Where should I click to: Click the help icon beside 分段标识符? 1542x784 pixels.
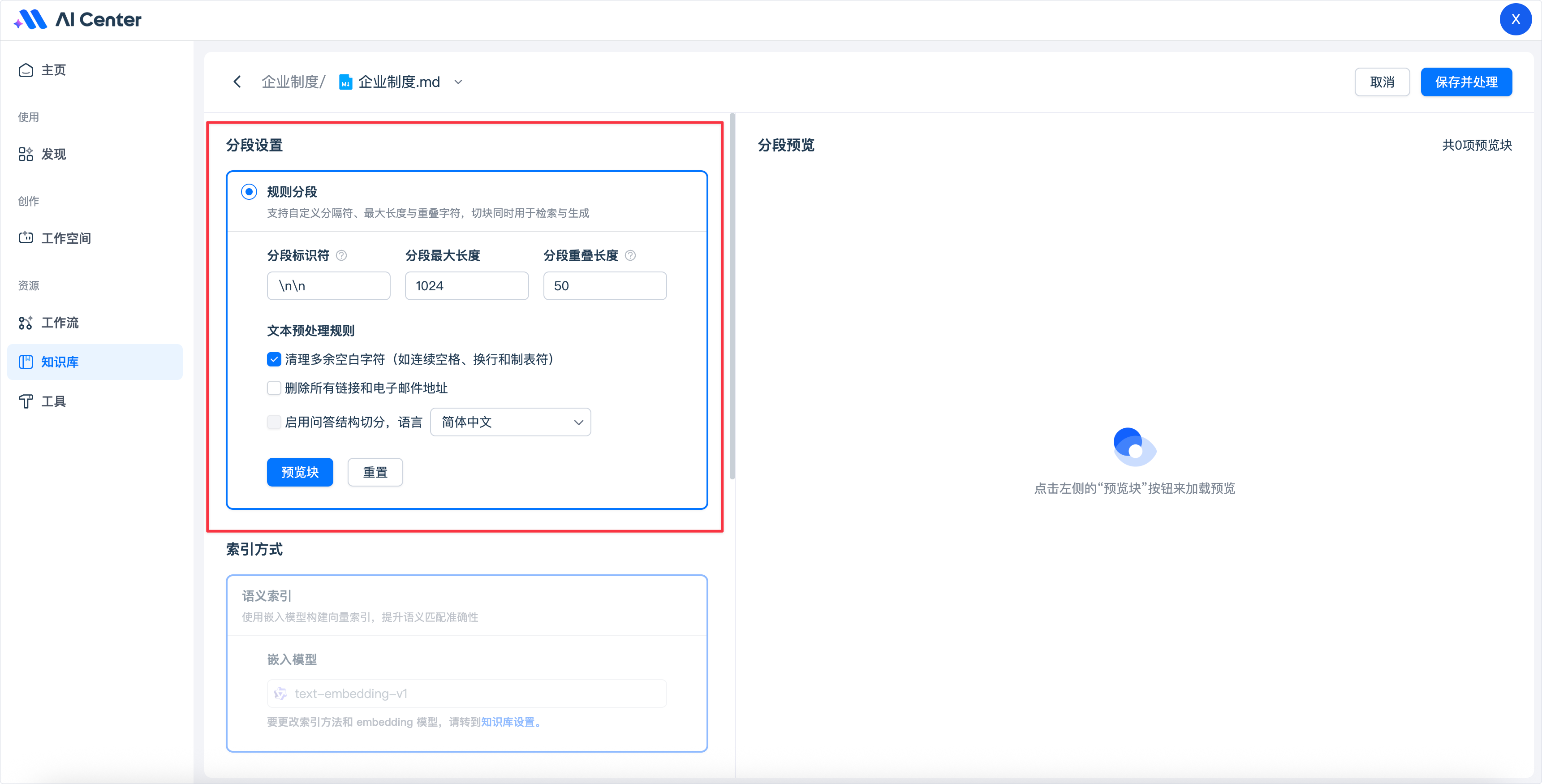pyautogui.click(x=341, y=255)
